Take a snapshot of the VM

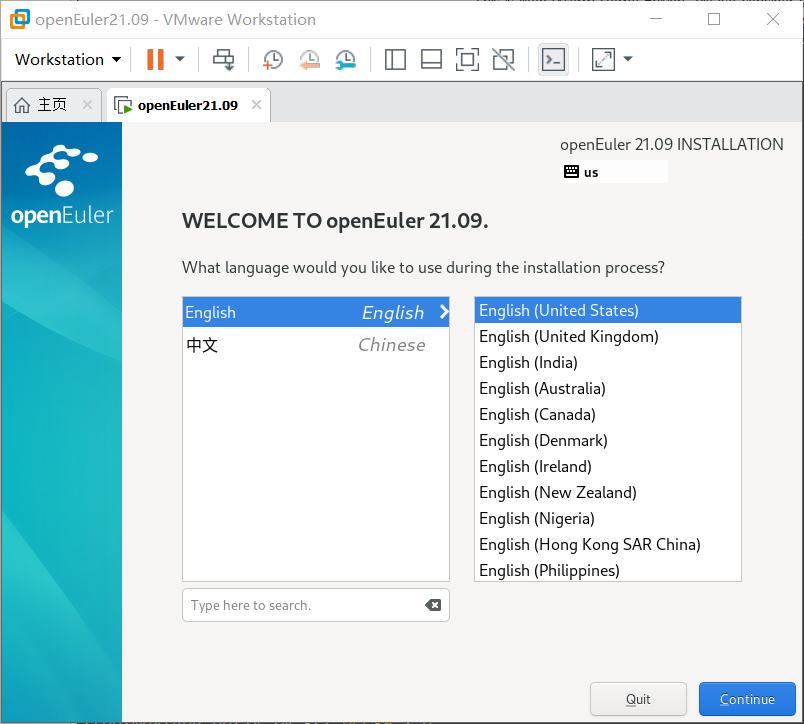272,59
